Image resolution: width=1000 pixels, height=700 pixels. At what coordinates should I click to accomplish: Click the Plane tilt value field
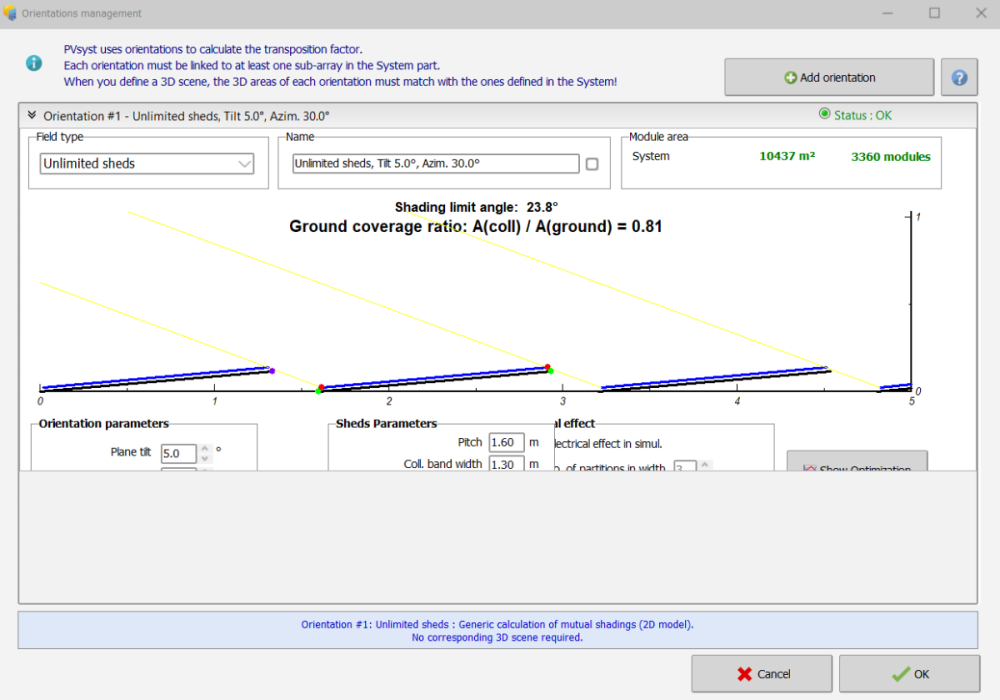click(x=178, y=453)
